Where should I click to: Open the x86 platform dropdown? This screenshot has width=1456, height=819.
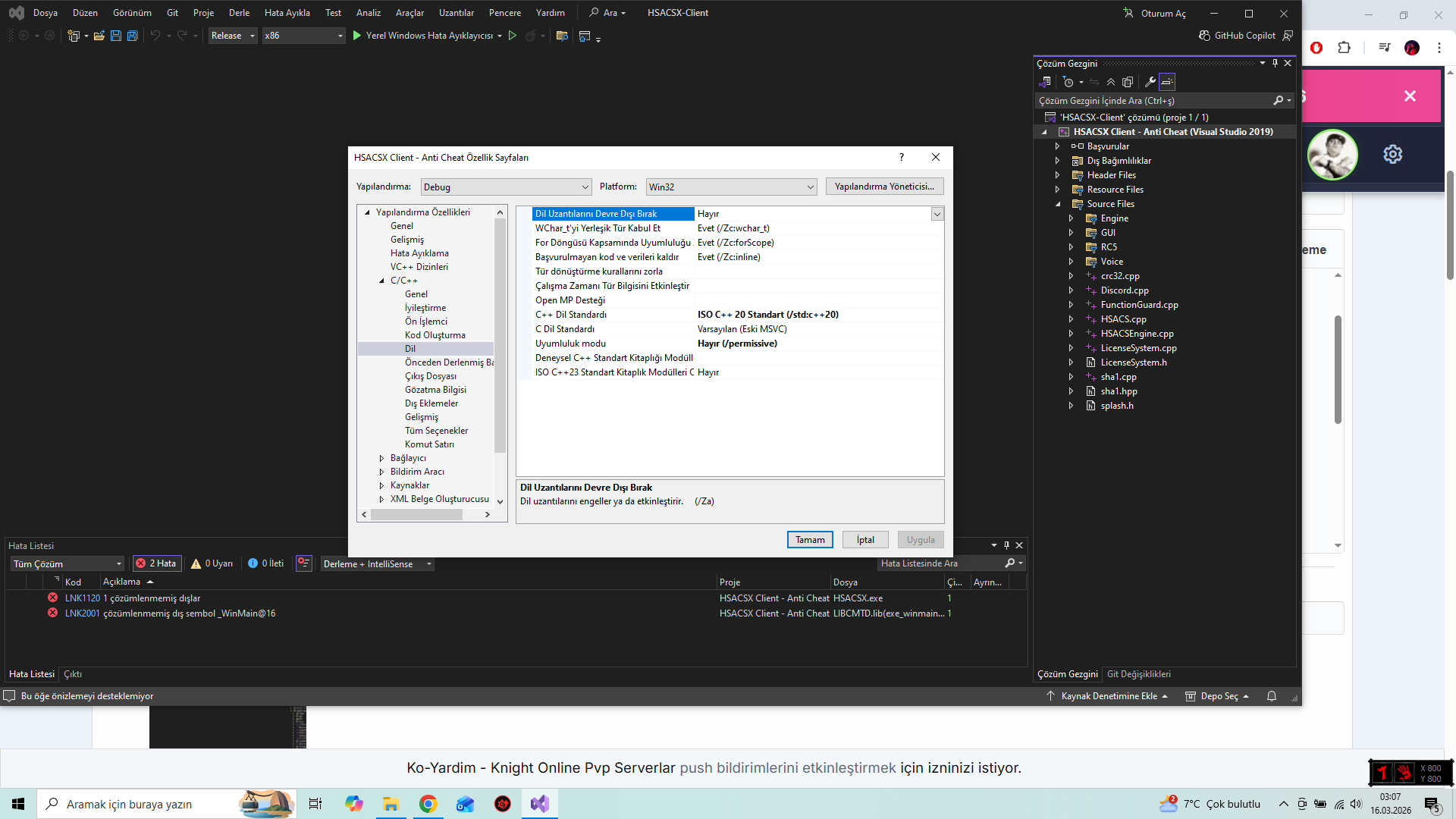tap(303, 36)
